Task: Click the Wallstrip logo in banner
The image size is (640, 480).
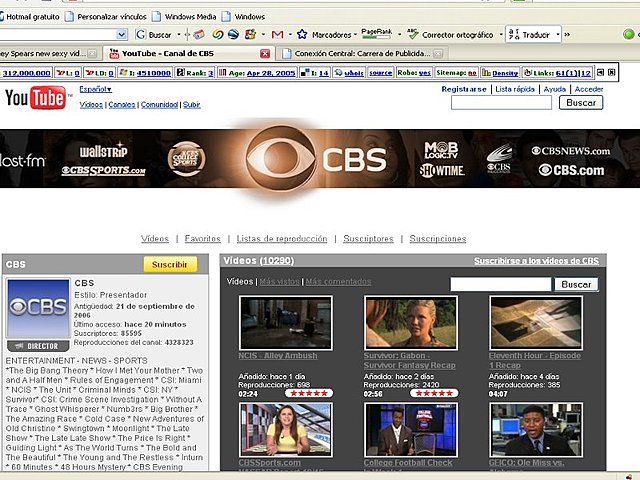Action: pyautogui.click(x=104, y=151)
